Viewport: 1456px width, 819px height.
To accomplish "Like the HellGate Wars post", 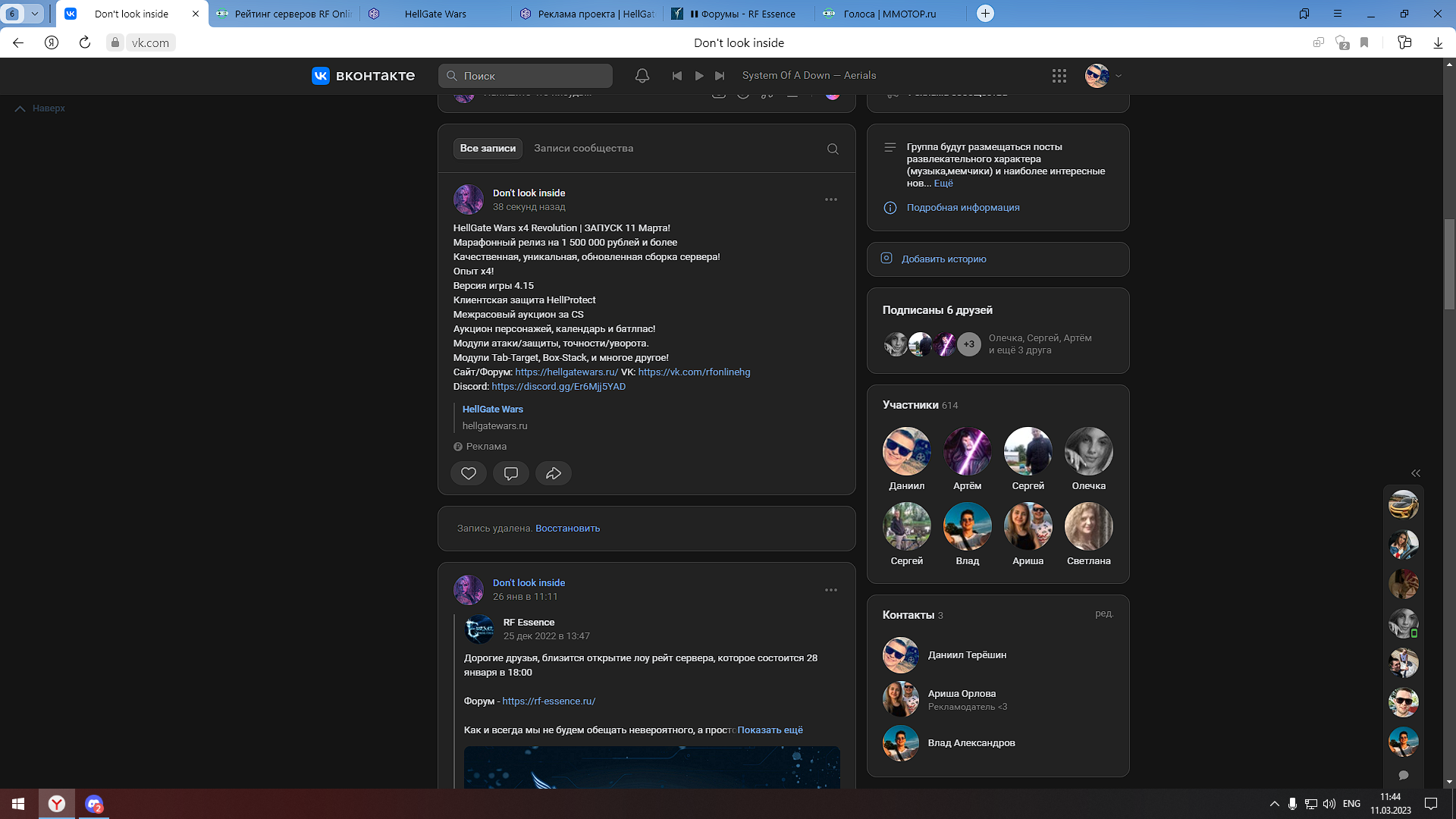I will [x=469, y=473].
